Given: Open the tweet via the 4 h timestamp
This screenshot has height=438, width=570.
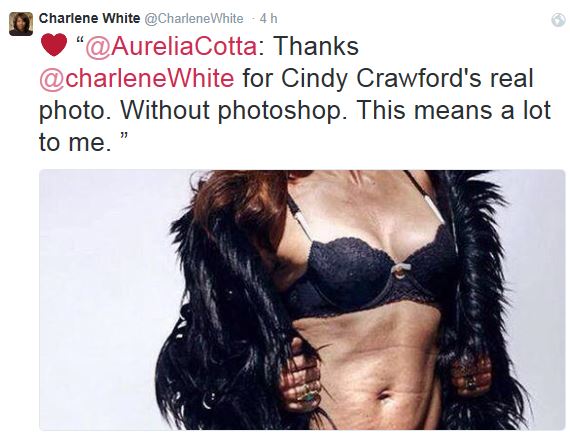Looking at the screenshot, I should pos(268,19).
